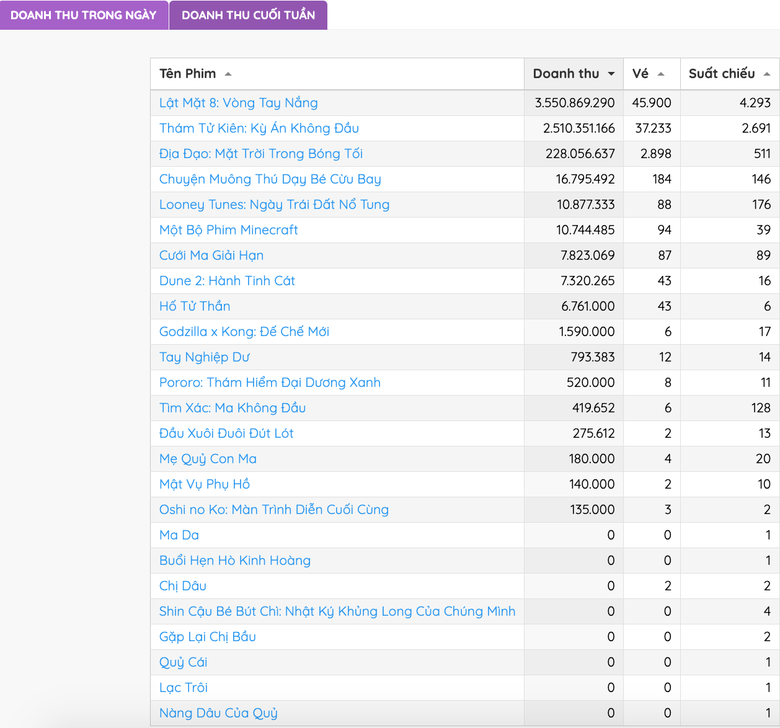Click the Nàng Dâu Của Quỷ link

(218, 713)
